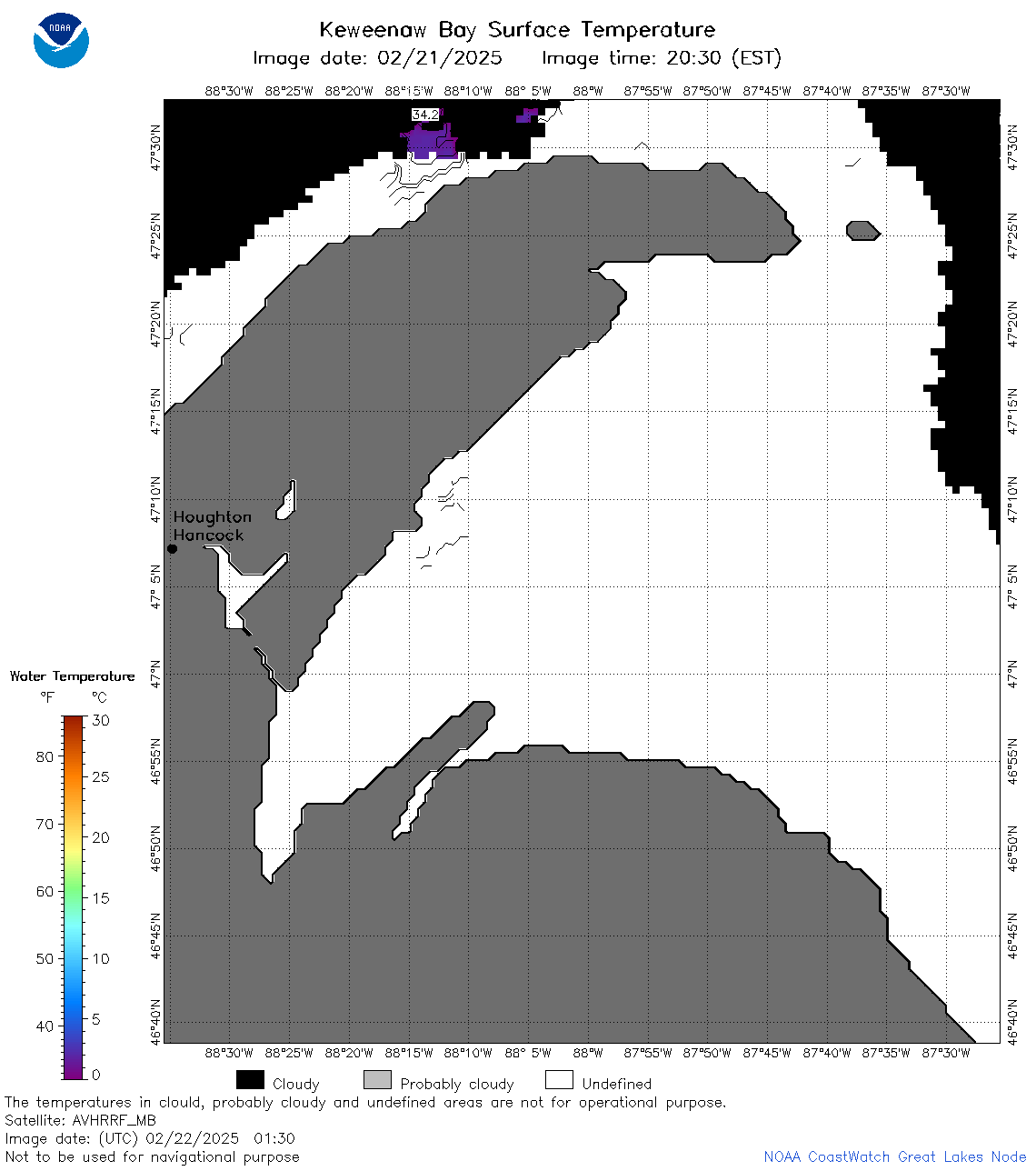
Task: Click the 47°30'N label on left axis
Action: (x=155, y=148)
